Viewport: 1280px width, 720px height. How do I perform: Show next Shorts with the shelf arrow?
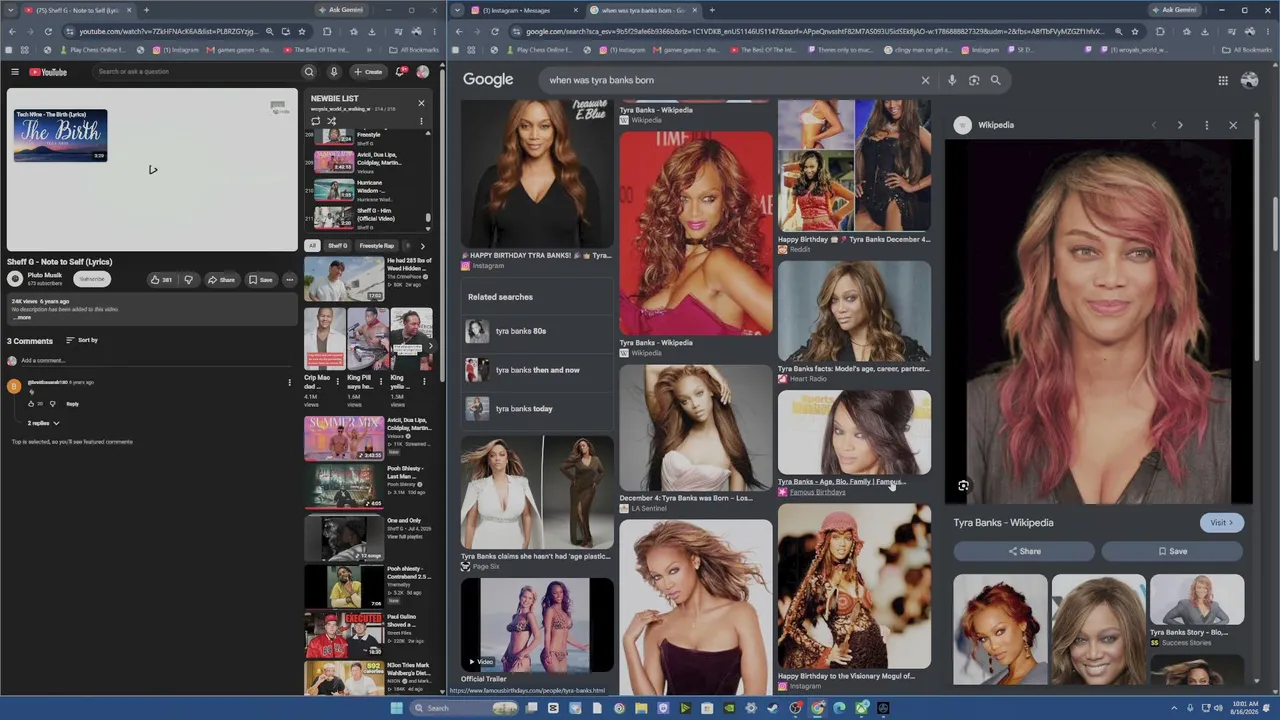430,346
